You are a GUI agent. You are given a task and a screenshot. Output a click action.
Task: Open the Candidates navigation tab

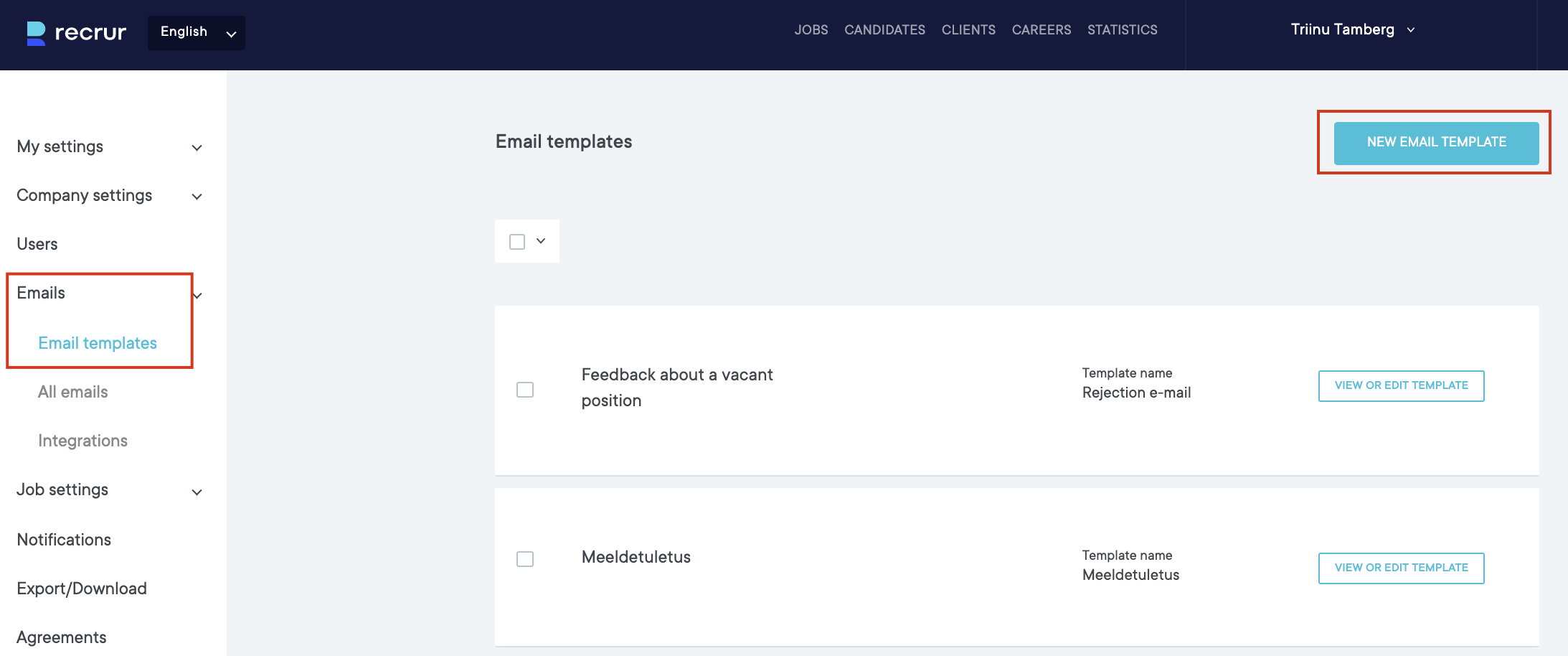884,30
